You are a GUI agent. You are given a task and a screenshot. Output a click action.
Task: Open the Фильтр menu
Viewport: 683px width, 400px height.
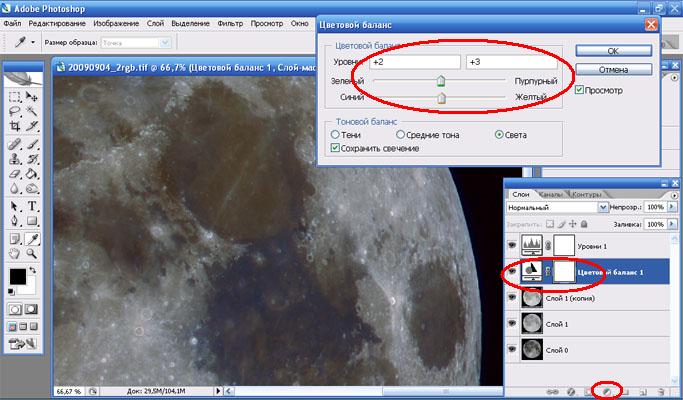[x=230, y=24]
